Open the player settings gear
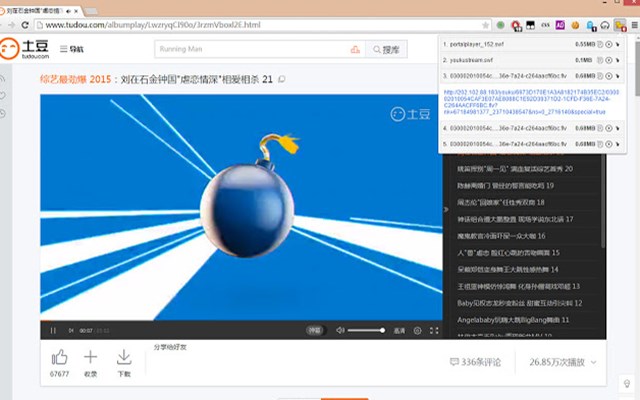 point(417,331)
